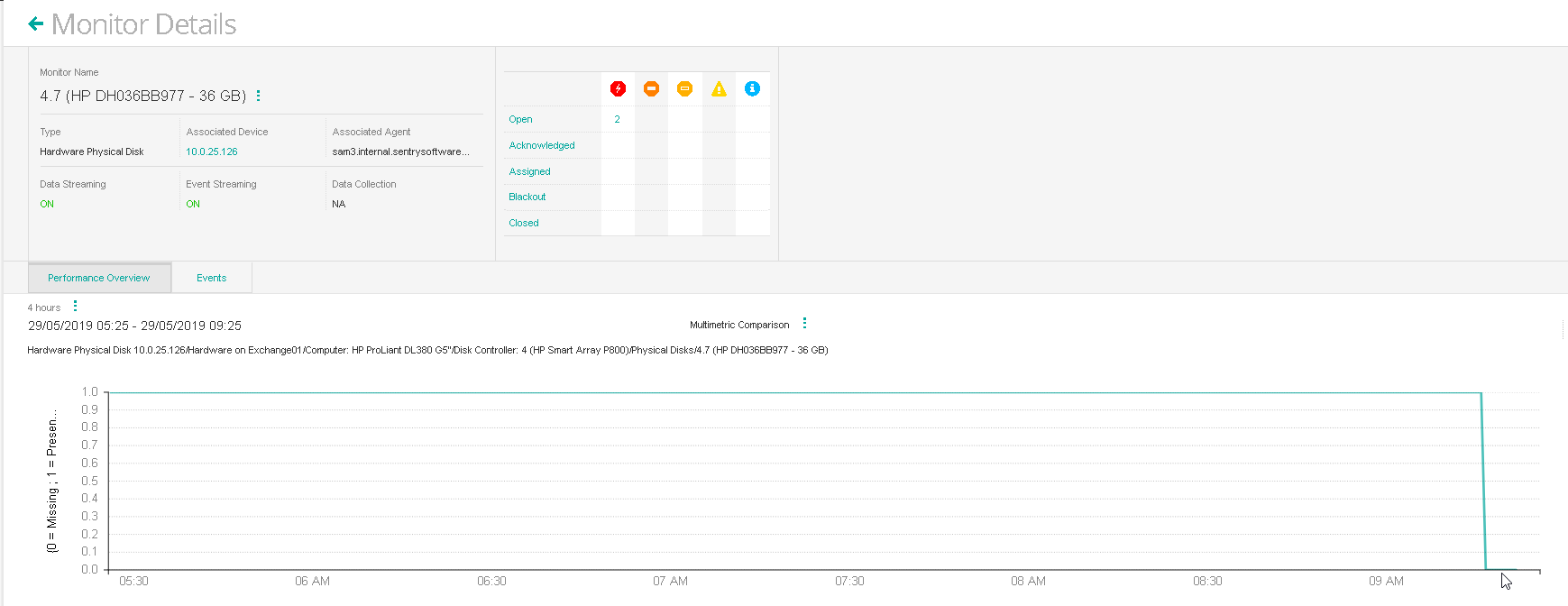Switch to the Events tab
The height and width of the screenshot is (606, 1568).
point(211,278)
